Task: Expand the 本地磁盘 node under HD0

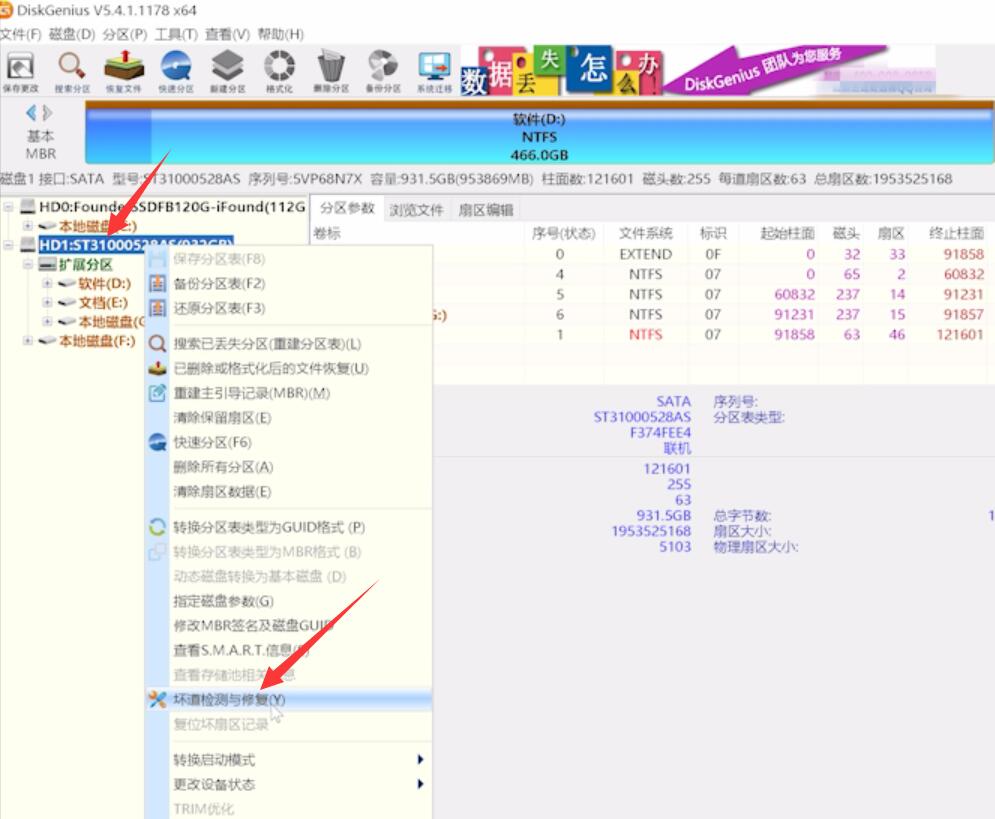Action: (28, 225)
